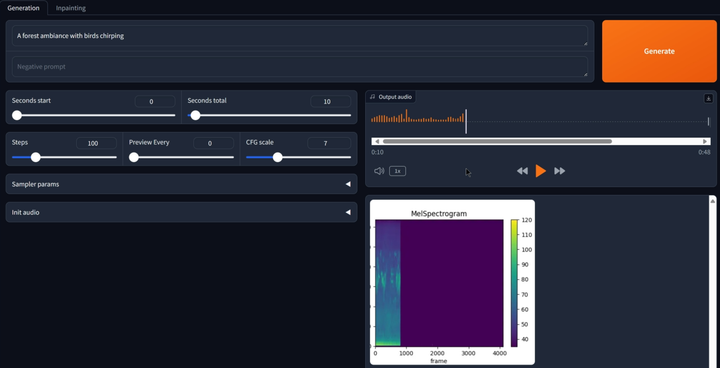Viewport: 720px width, 368px height.
Task: Click the Preview Every slider handle
Action: pyautogui.click(x=134, y=158)
